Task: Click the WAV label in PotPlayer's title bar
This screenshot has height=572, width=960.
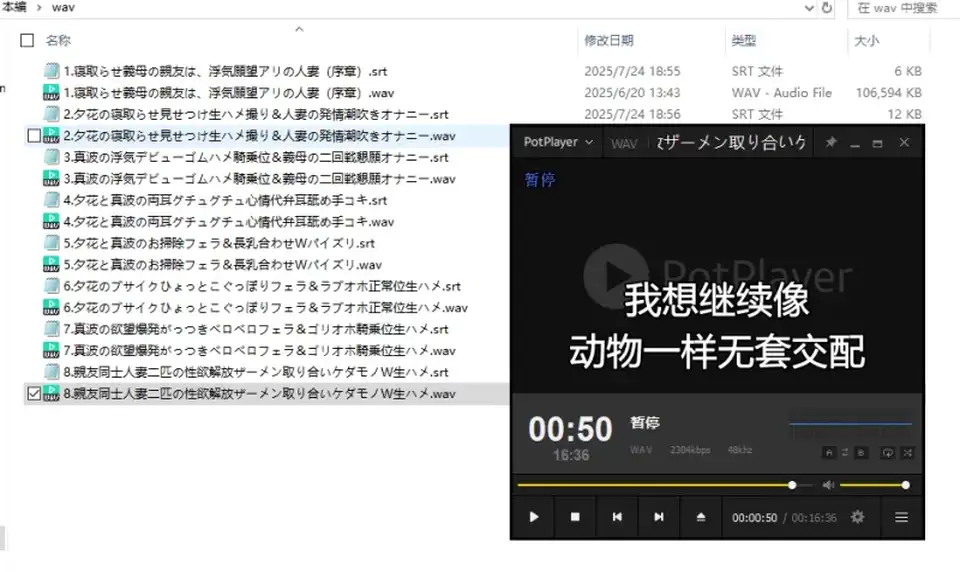Action: click(624, 143)
